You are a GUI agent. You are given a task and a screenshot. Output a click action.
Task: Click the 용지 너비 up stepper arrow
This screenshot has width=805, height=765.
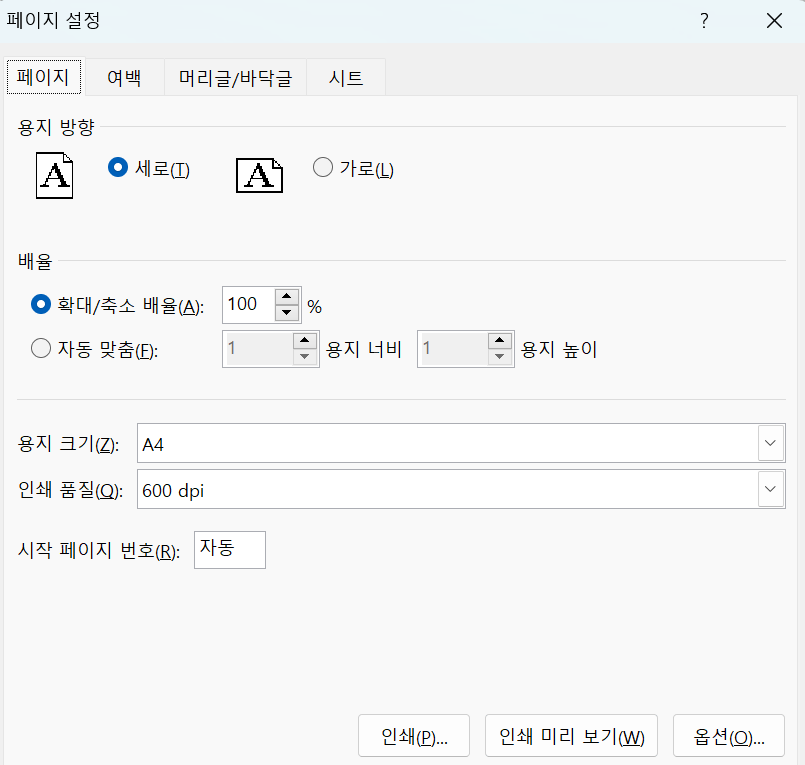(307, 341)
